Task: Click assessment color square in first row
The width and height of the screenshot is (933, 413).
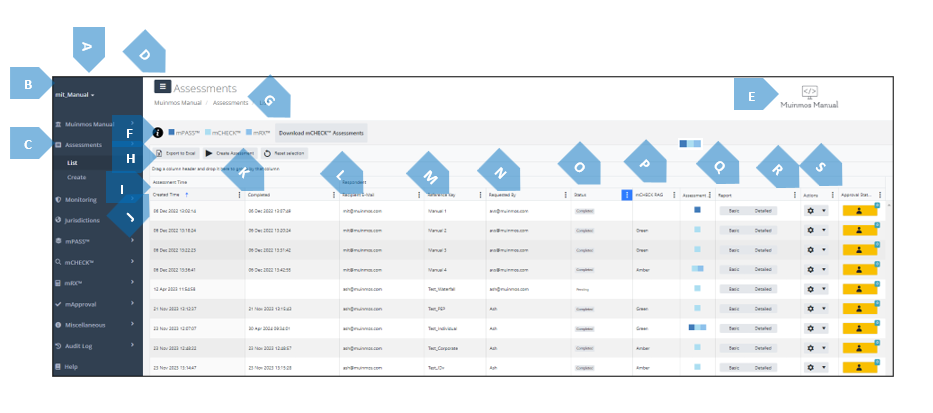Action: [697, 210]
